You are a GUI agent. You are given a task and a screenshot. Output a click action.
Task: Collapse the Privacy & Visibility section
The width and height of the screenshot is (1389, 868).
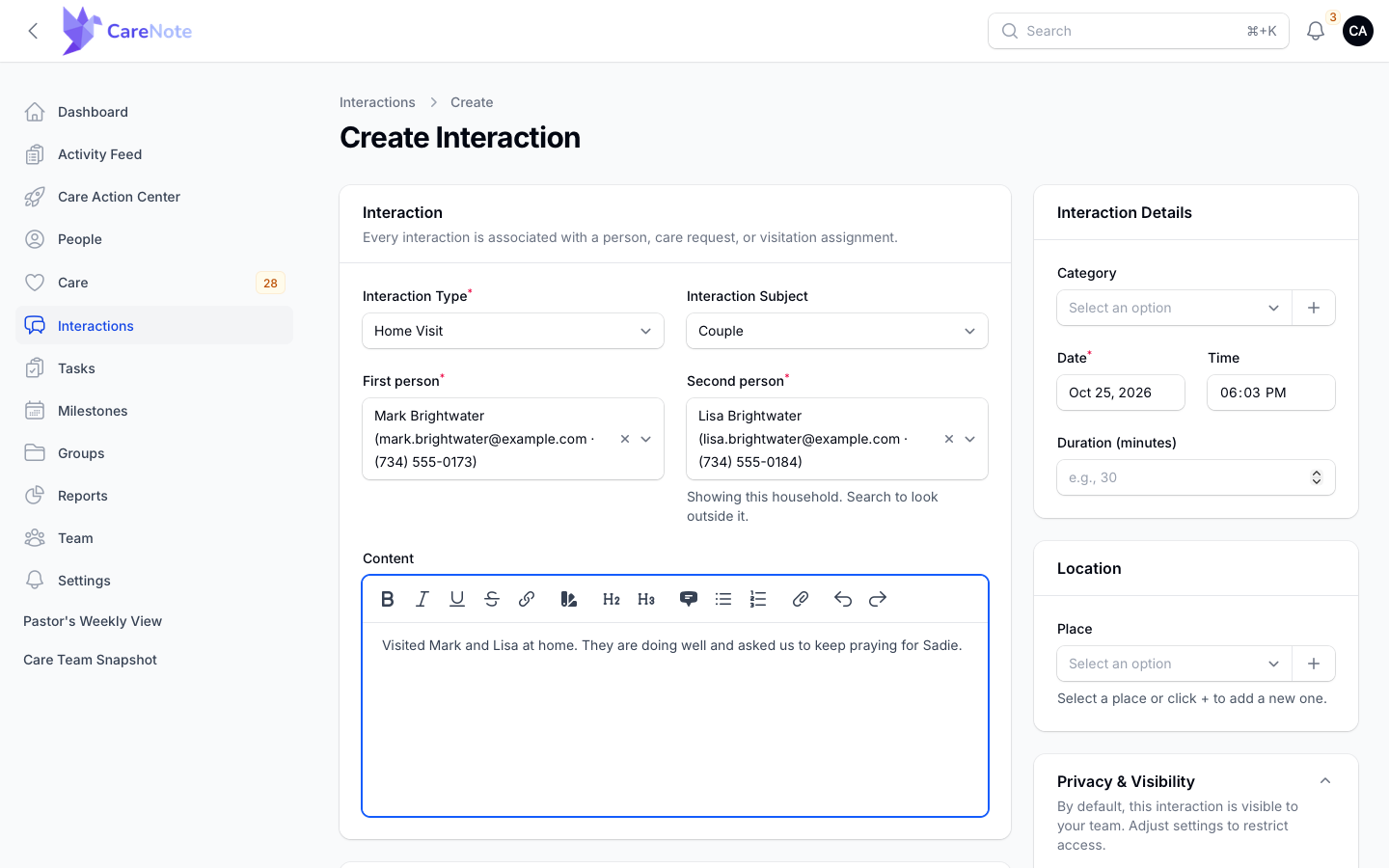[x=1325, y=781]
